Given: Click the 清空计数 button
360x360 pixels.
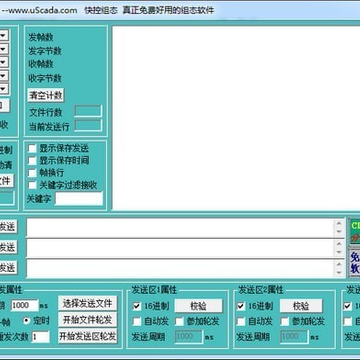Looking at the screenshot, I should (x=46, y=95).
